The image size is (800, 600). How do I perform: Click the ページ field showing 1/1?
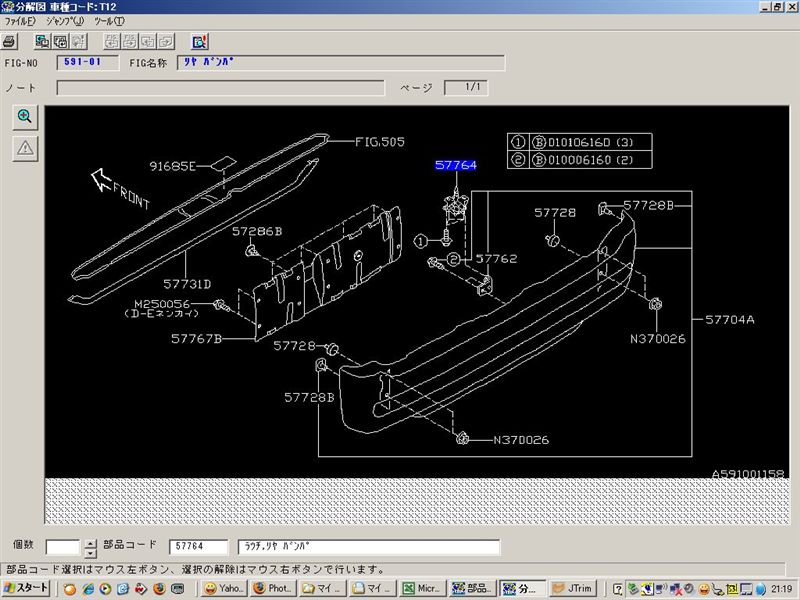(x=466, y=87)
